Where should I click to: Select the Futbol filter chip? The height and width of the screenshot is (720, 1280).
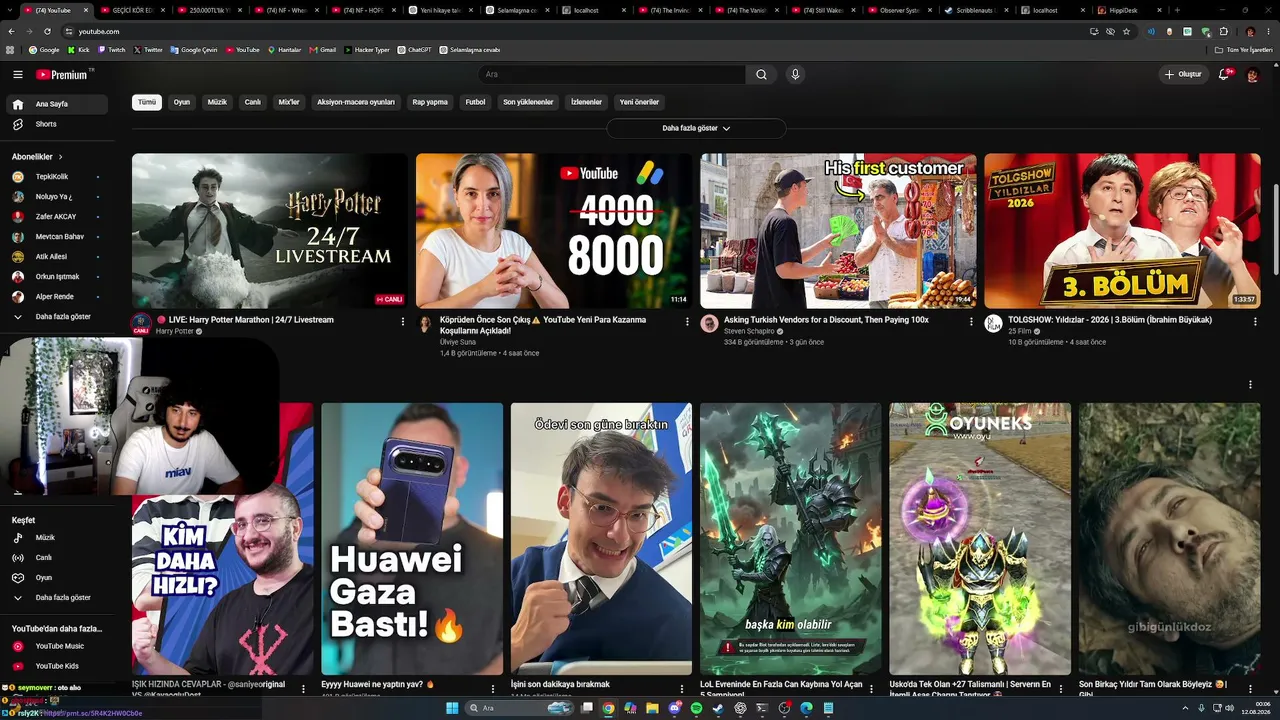click(x=475, y=102)
